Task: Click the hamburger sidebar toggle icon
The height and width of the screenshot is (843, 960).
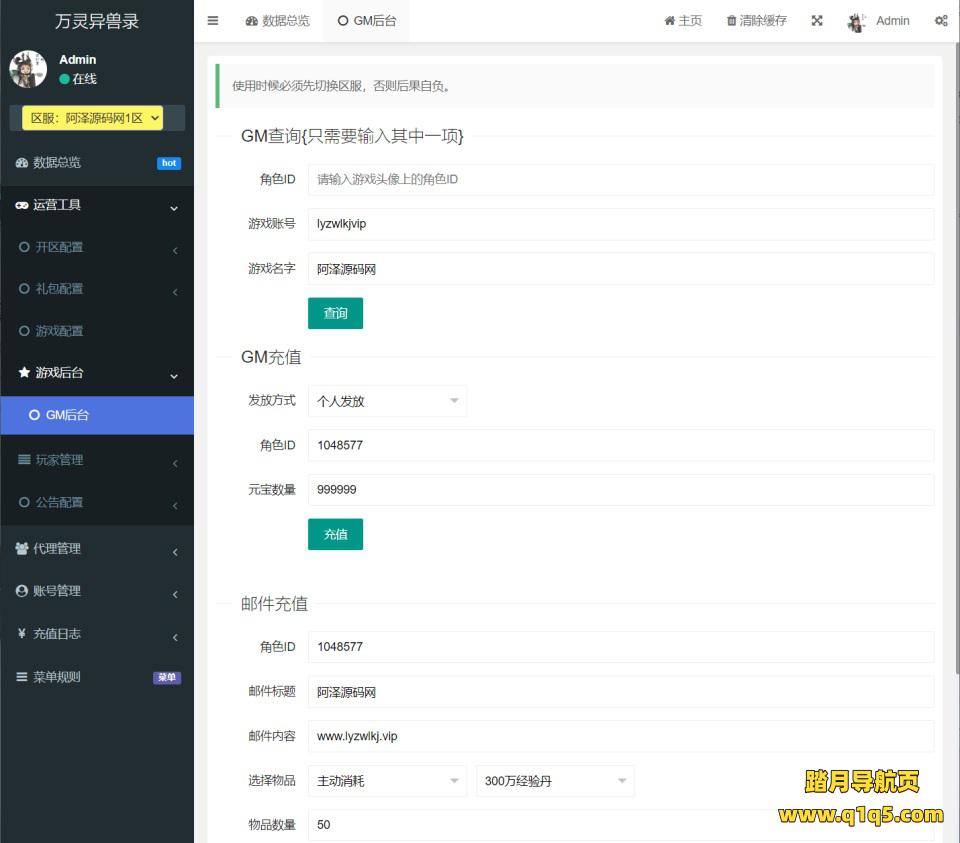Action: [x=213, y=21]
